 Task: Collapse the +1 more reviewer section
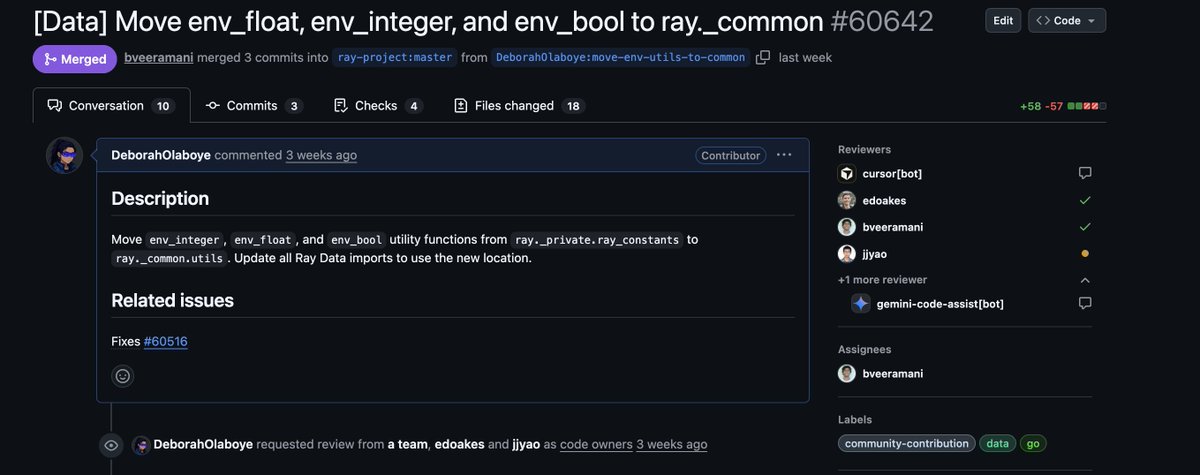pyautogui.click(x=1085, y=280)
